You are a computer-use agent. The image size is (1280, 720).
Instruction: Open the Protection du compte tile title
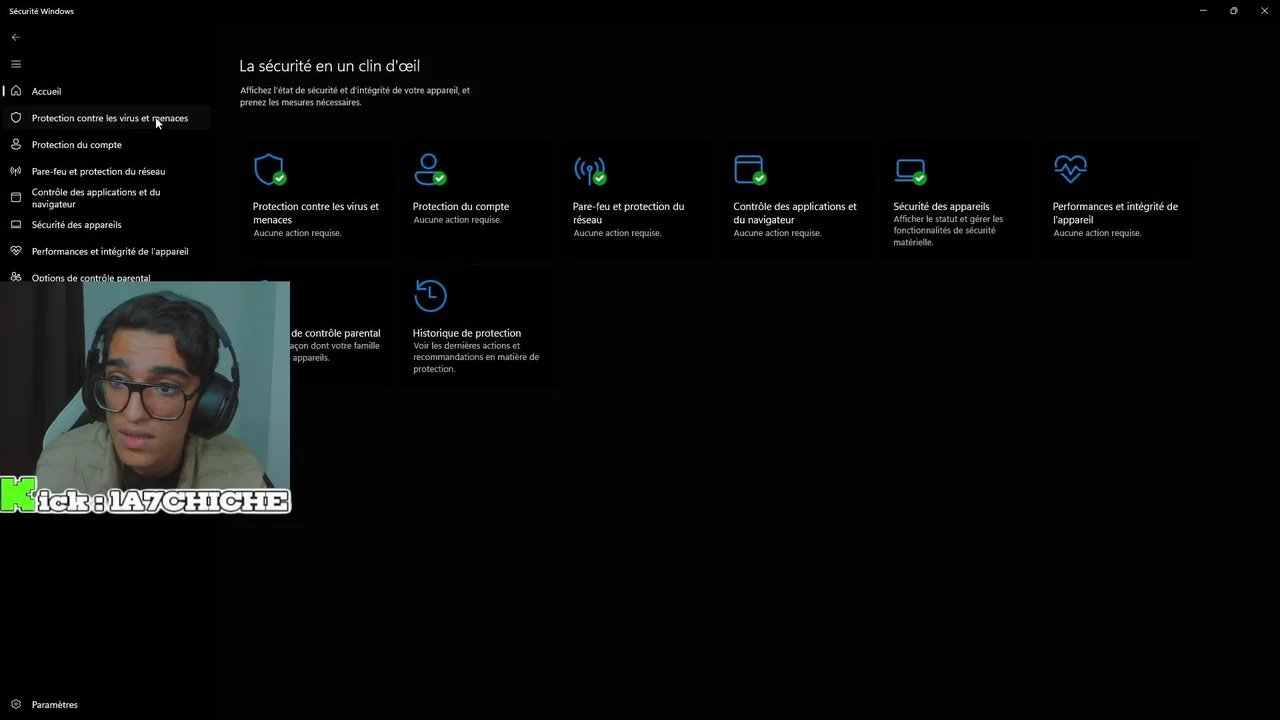point(461,206)
